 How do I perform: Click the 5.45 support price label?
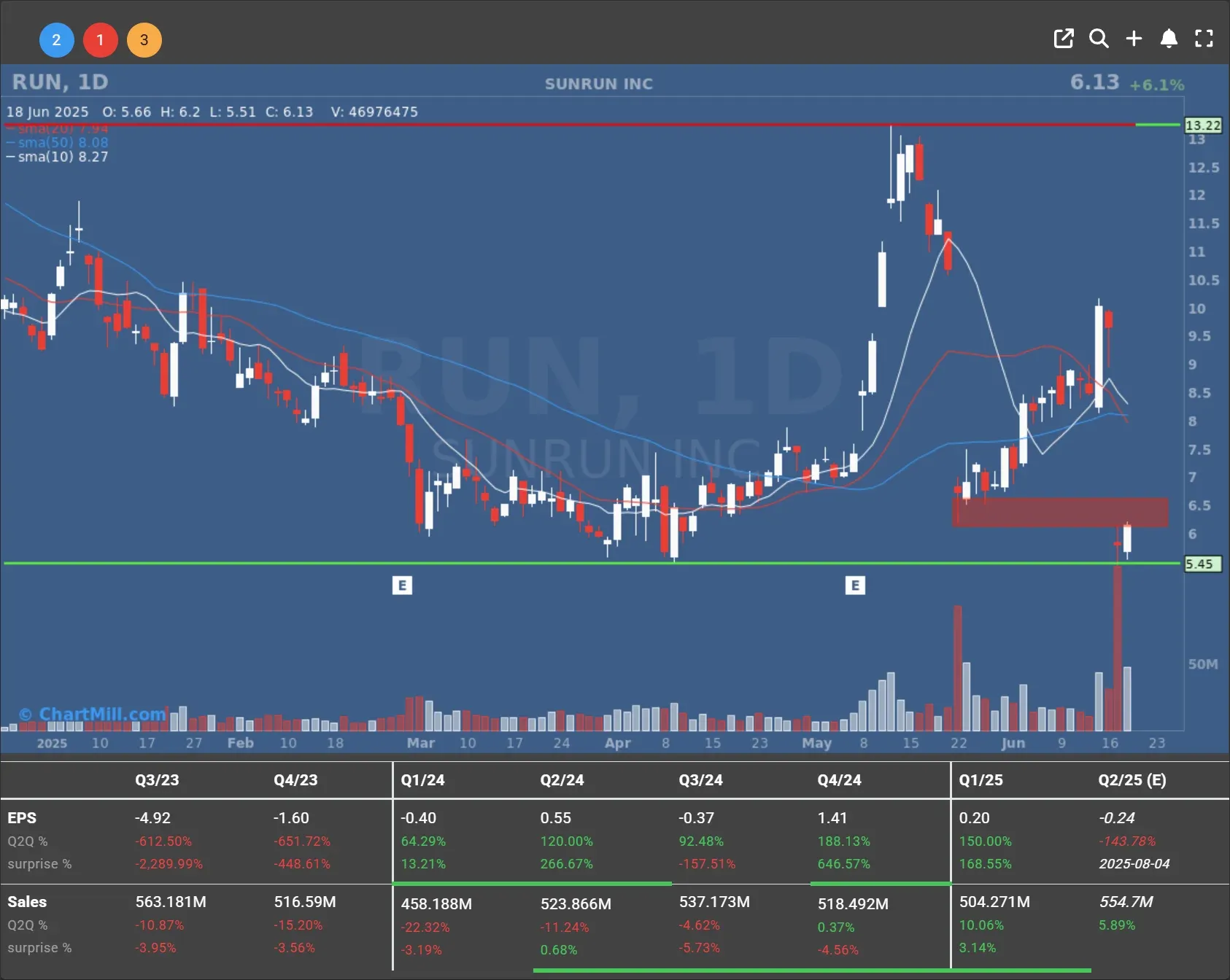(x=1202, y=564)
